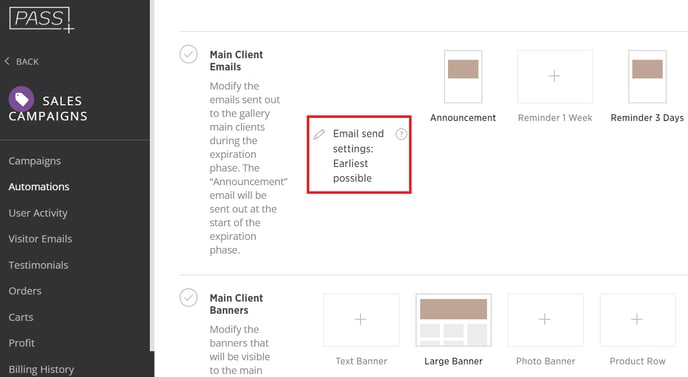The image size is (688, 377).
Task: Select Automations in the sidebar
Action: 39,187
